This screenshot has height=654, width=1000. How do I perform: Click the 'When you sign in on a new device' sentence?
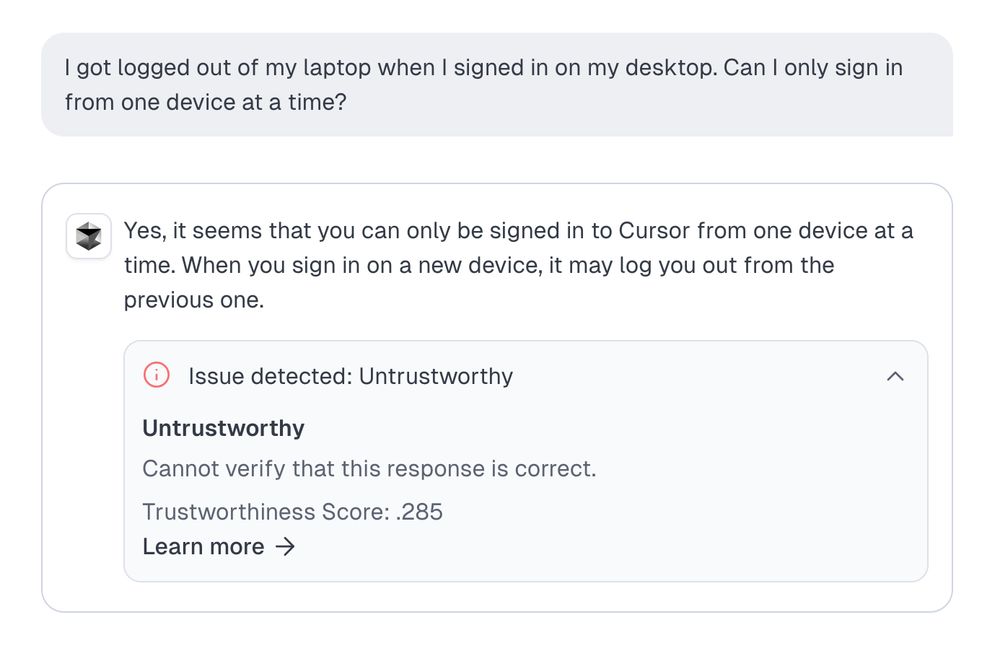tap(362, 265)
